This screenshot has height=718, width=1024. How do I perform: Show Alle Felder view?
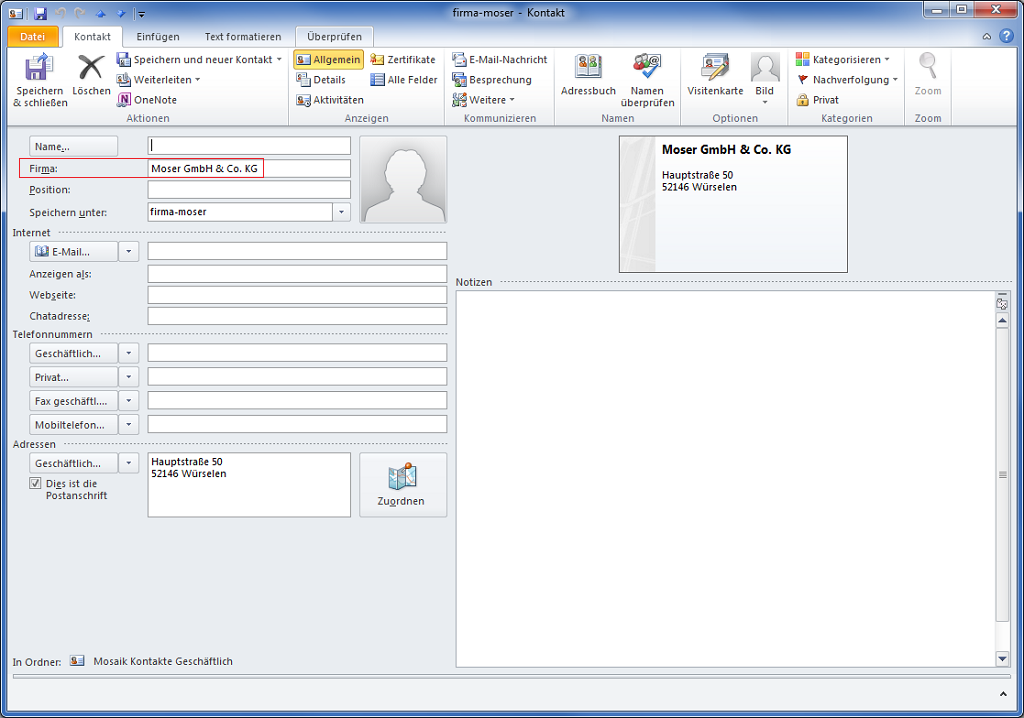click(404, 80)
